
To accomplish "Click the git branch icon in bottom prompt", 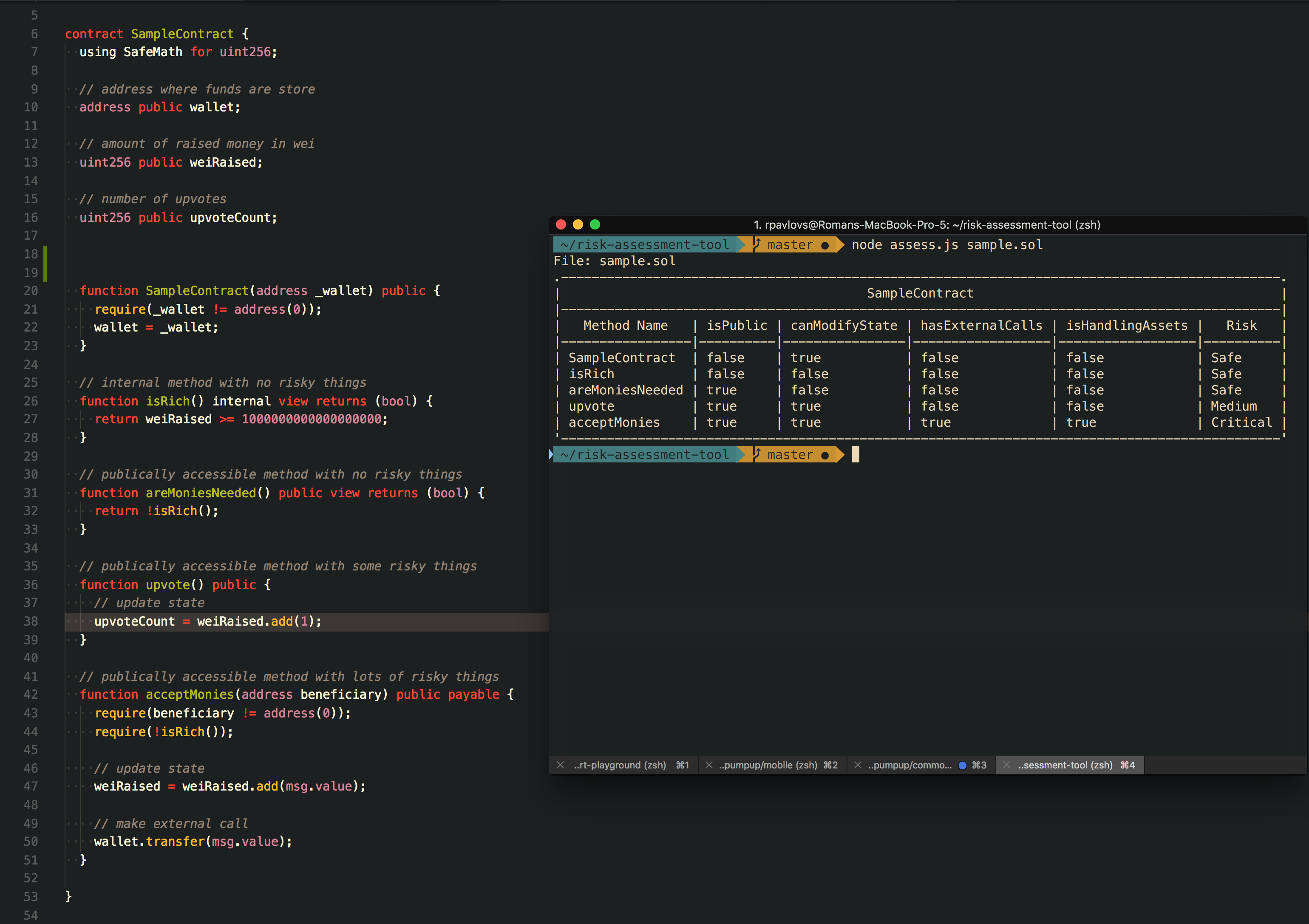I will 756,454.
